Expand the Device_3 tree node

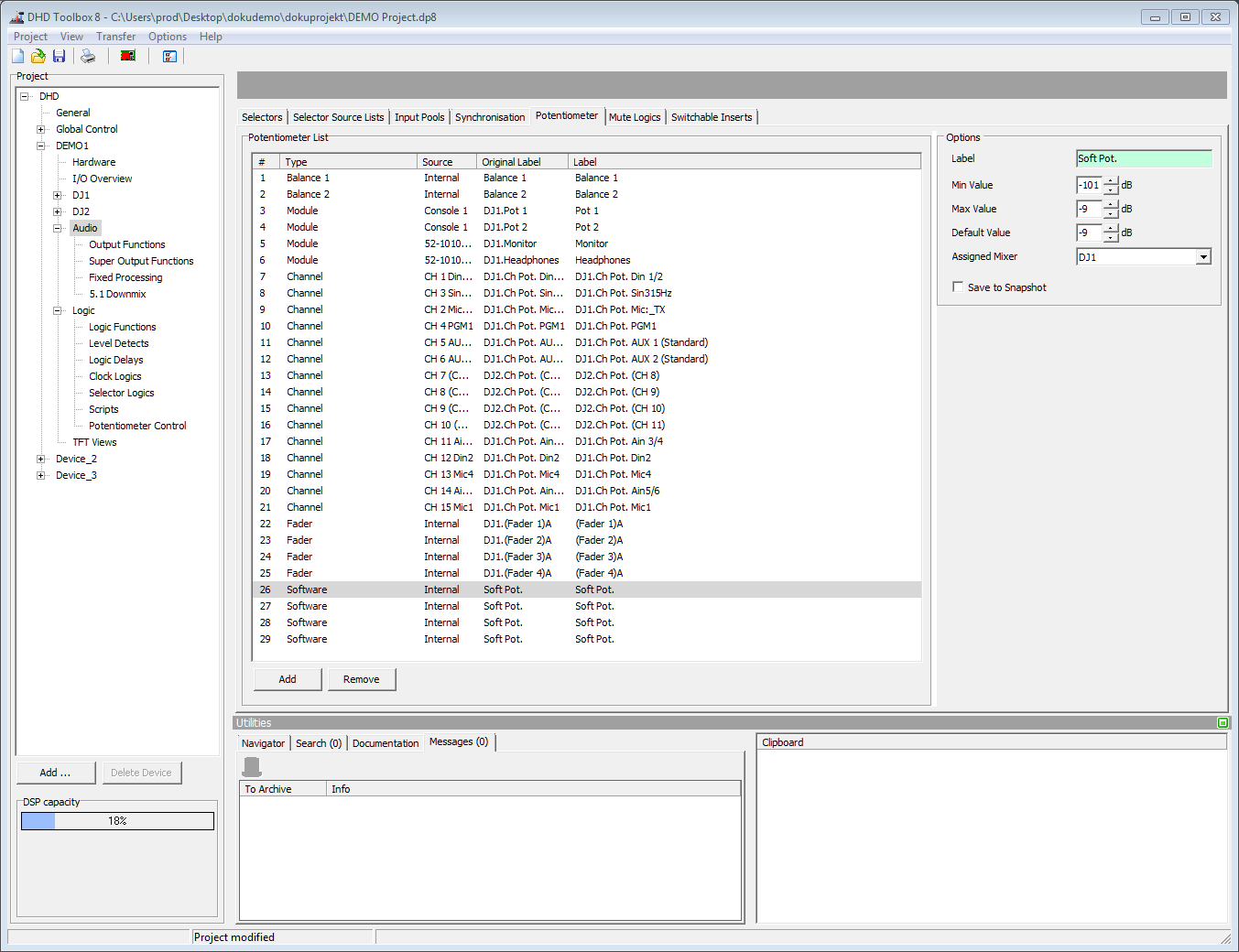click(41, 475)
